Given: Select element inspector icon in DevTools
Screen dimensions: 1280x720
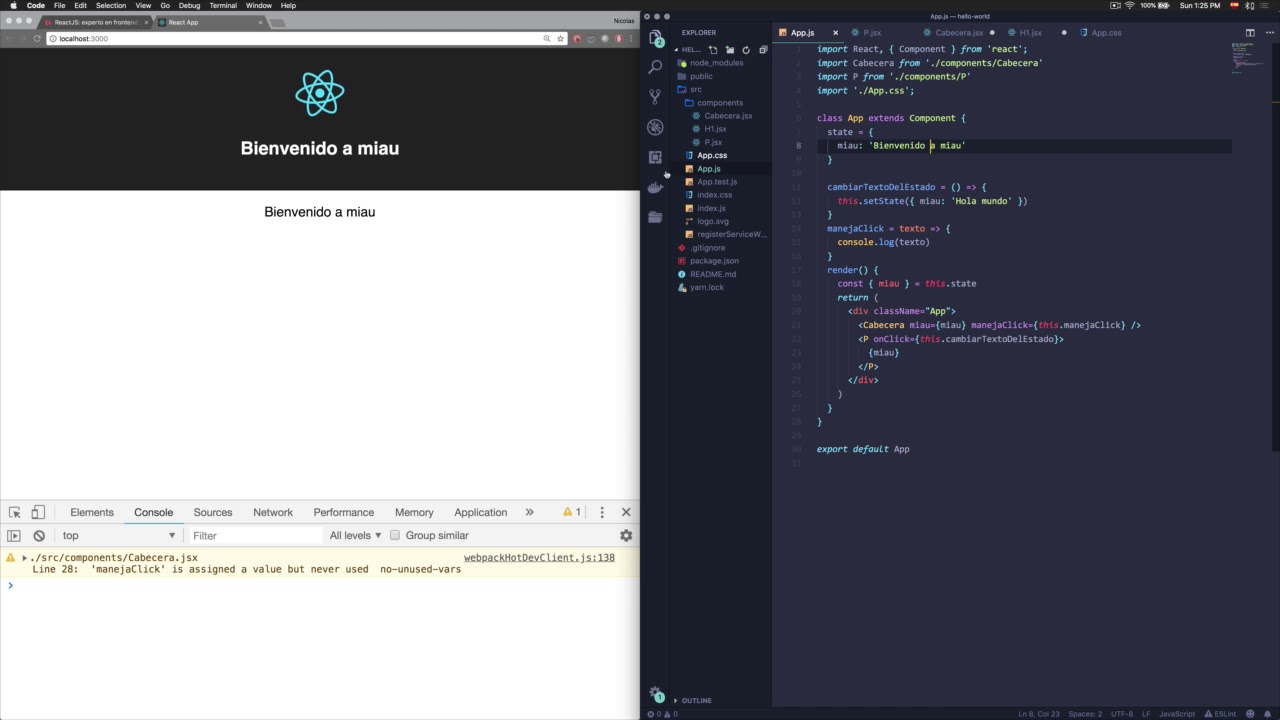Looking at the screenshot, I should 15,512.
